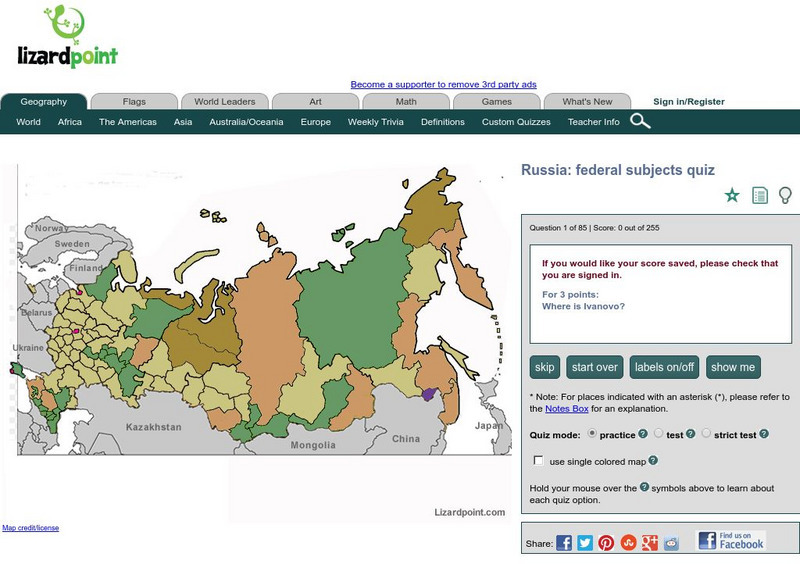This screenshot has width=800, height=564.
Task: Open The Americas menu item
Action: tap(128, 122)
